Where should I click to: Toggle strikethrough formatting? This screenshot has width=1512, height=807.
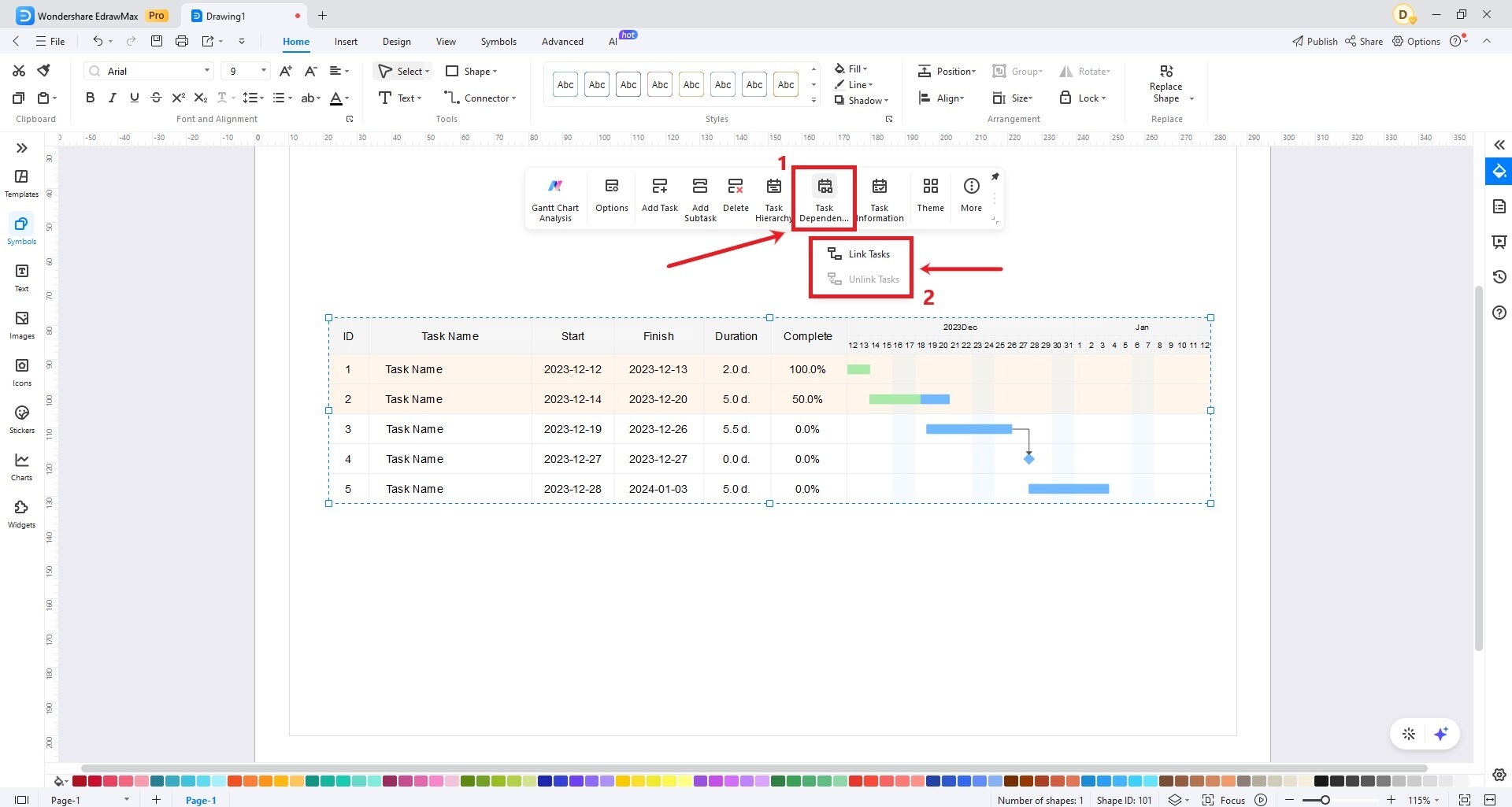[x=156, y=98]
